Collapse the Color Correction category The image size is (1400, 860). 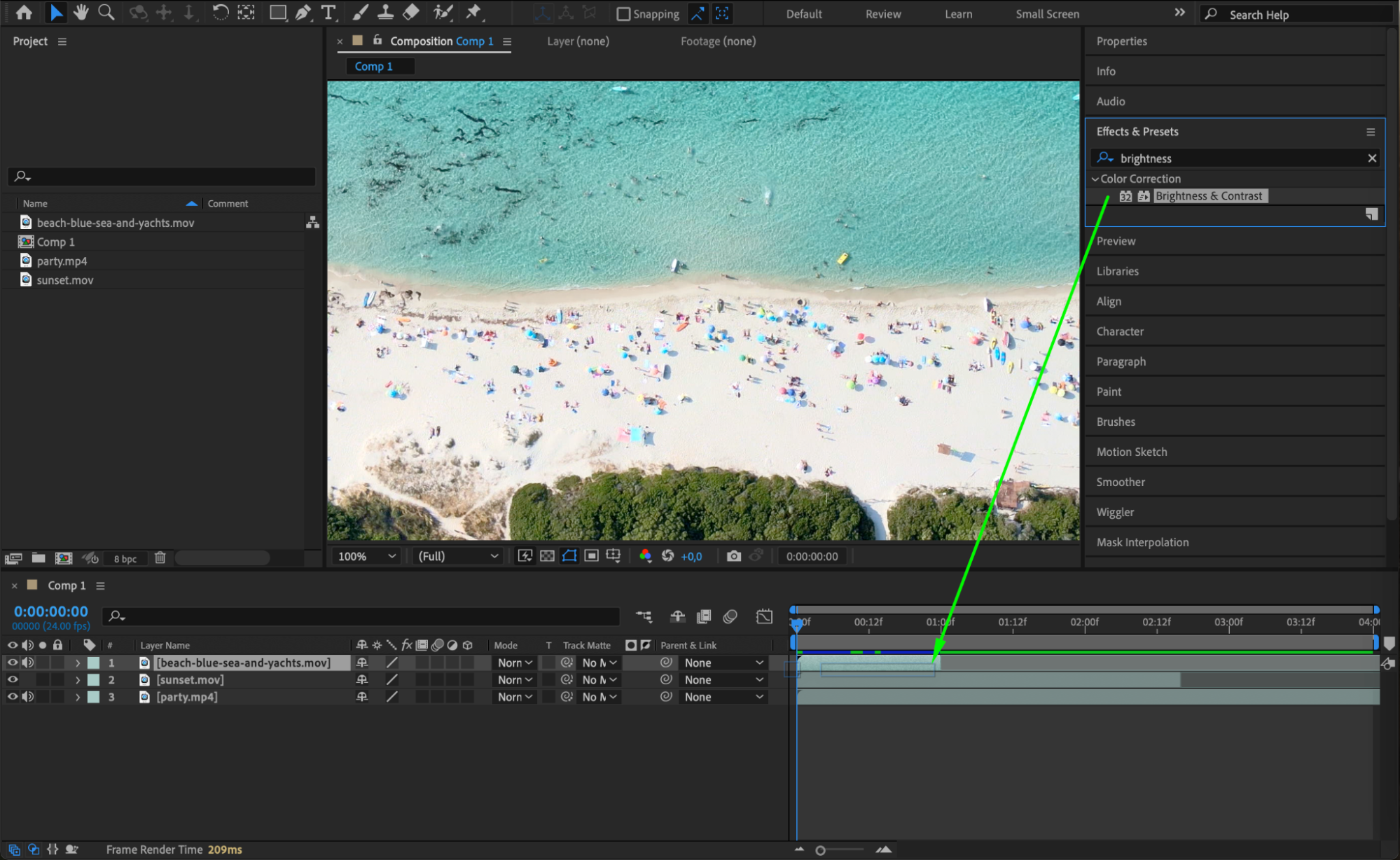pyautogui.click(x=1095, y=179)
